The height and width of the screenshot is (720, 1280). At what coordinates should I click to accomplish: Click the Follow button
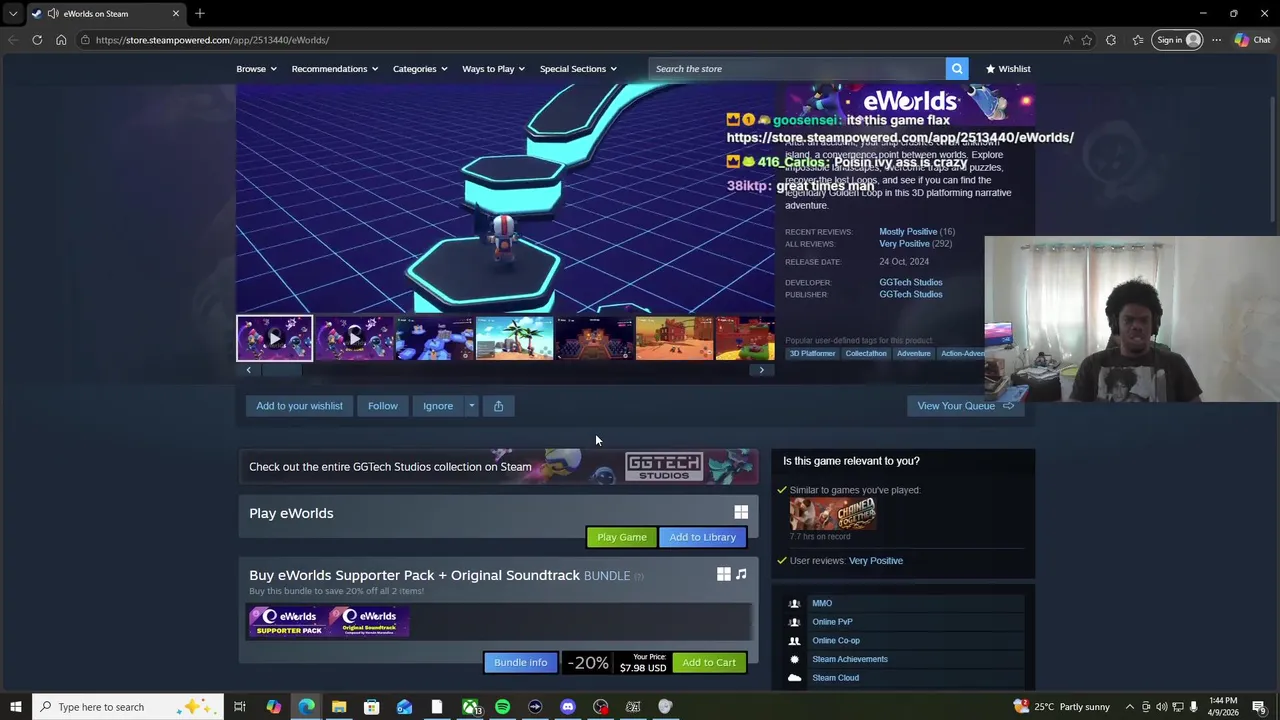382,406
